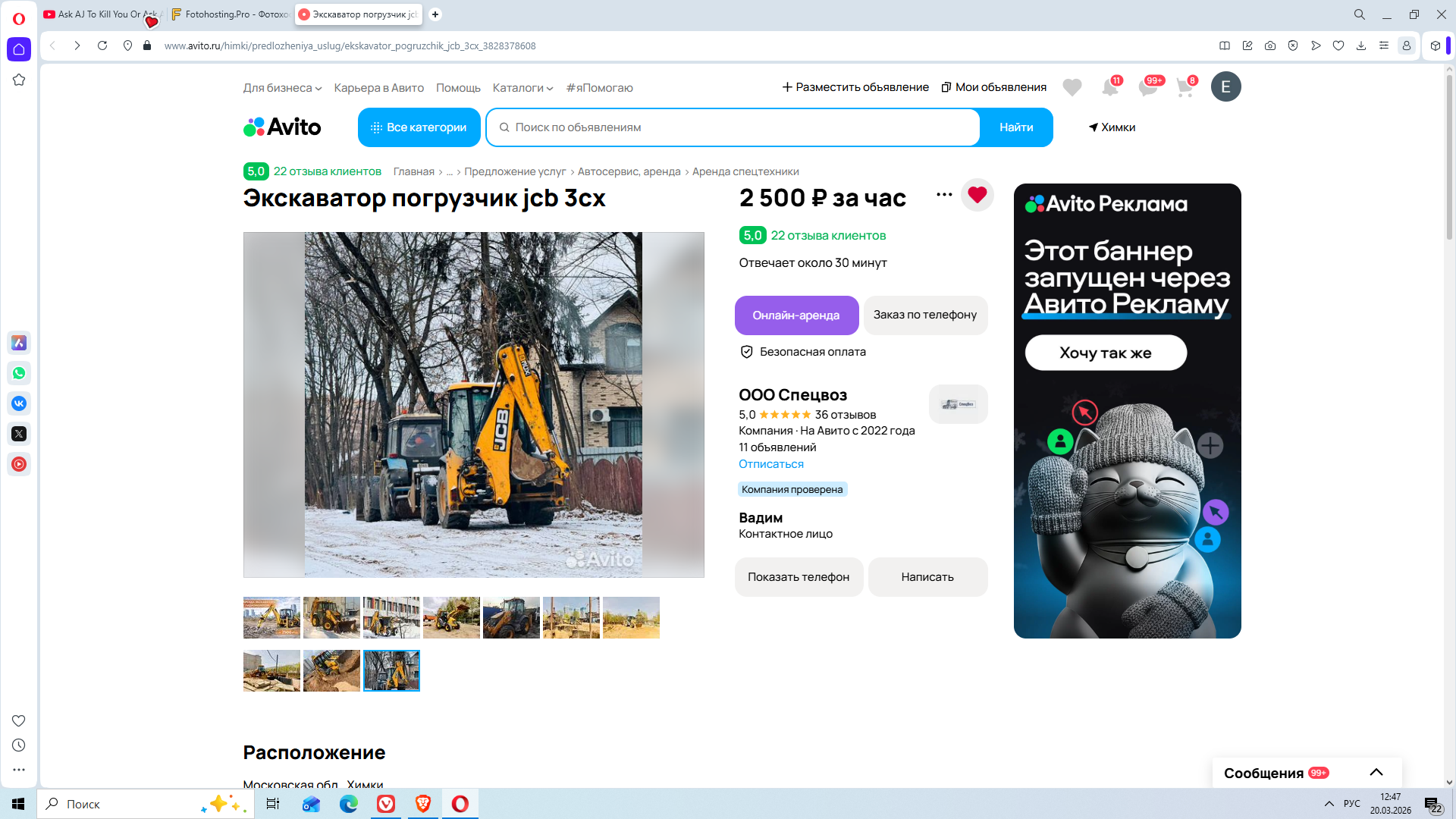
Task: Select the Заказ по телефону option
Action: (x=925, y=315)
